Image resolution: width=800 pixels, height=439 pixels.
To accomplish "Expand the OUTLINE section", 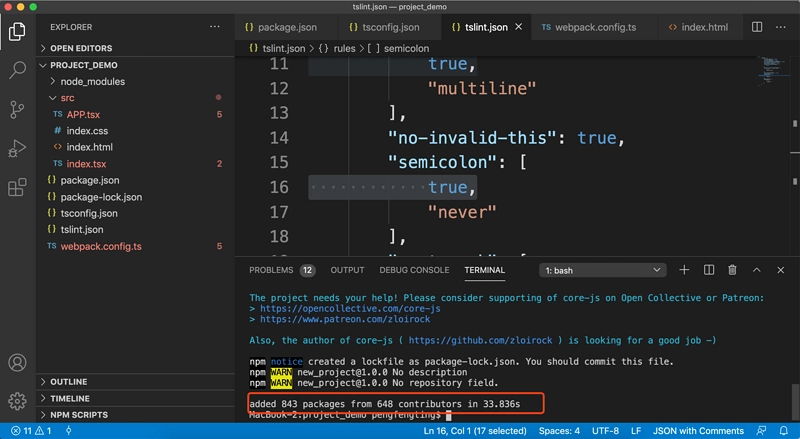I will (68, 382).
